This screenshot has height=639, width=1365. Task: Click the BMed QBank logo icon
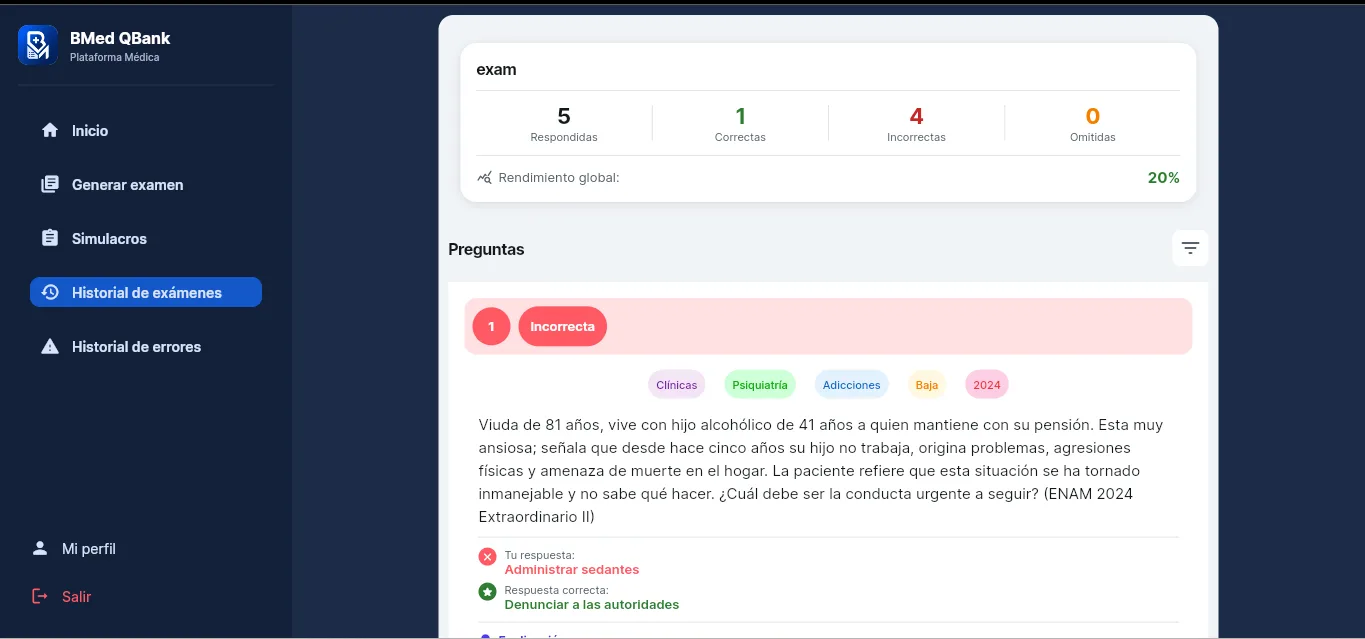pyautogui.click(x=38, y=45)
